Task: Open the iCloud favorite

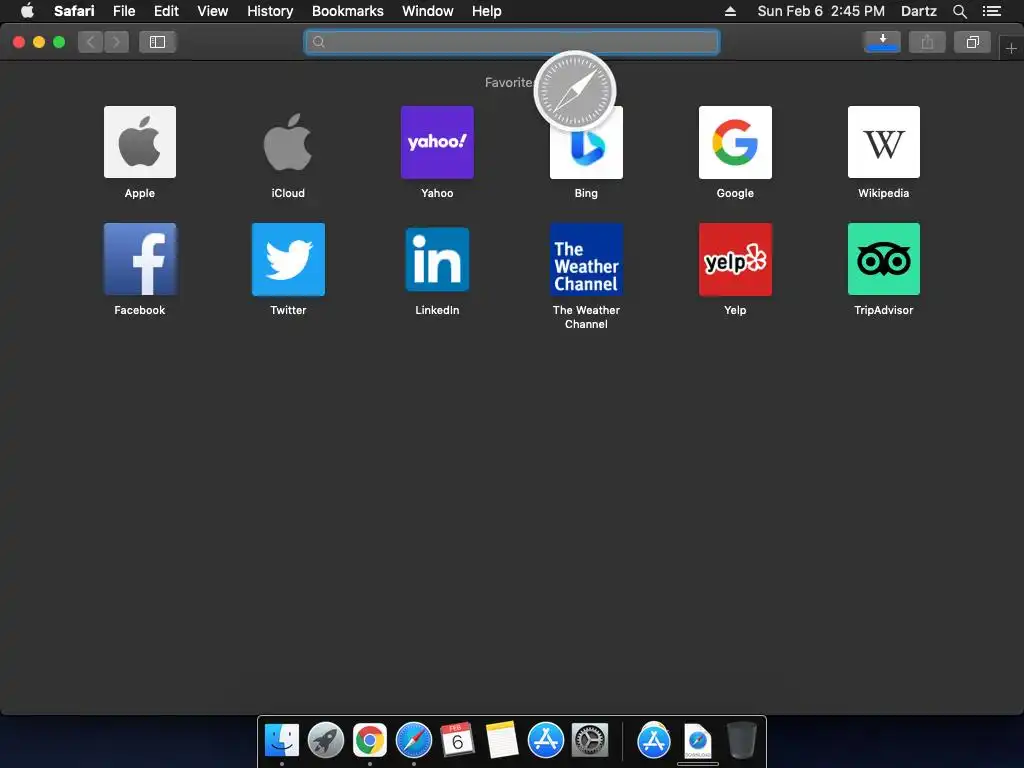Action: (x=288, y=142)
